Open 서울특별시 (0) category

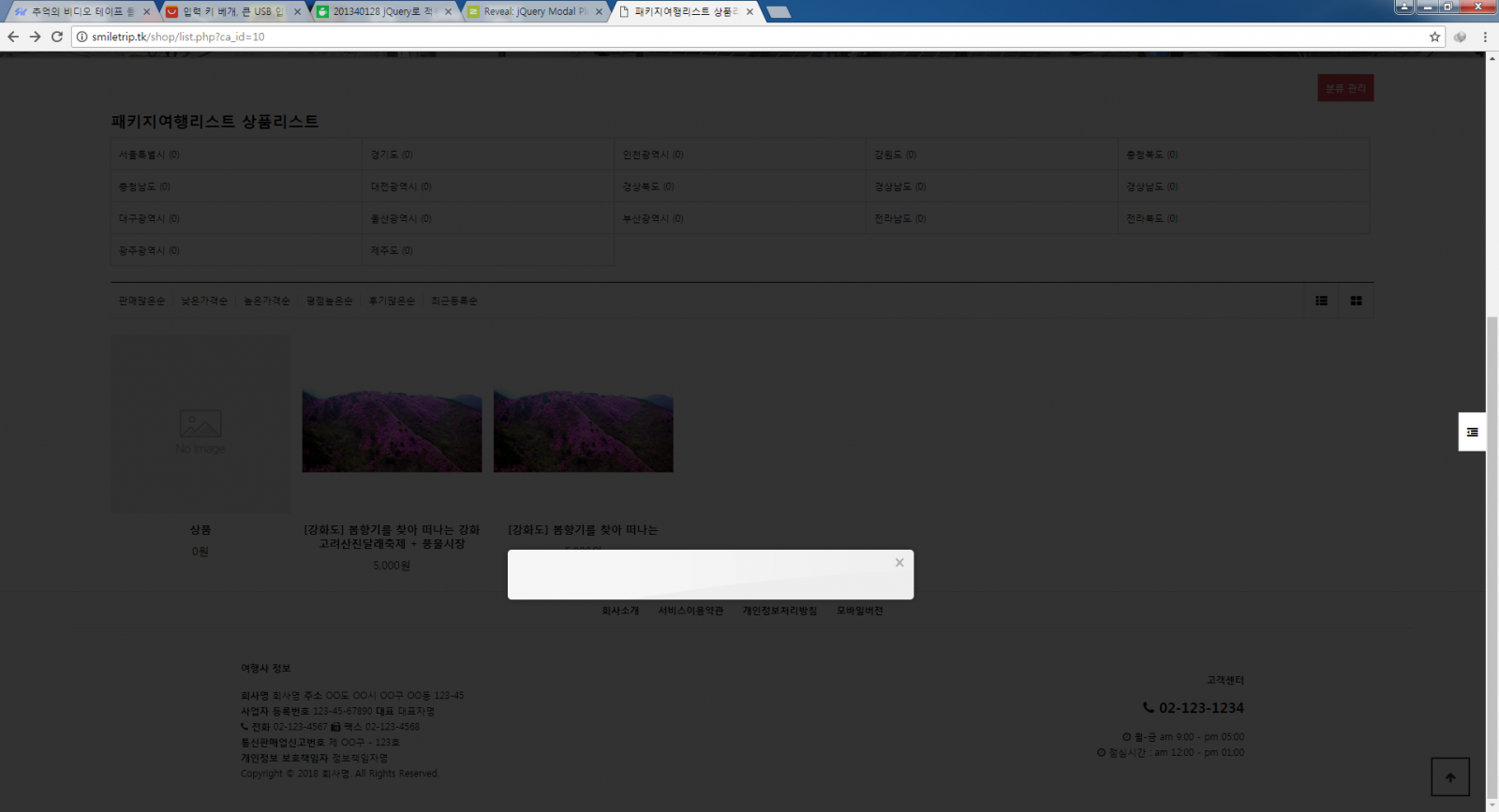(149, 155)
